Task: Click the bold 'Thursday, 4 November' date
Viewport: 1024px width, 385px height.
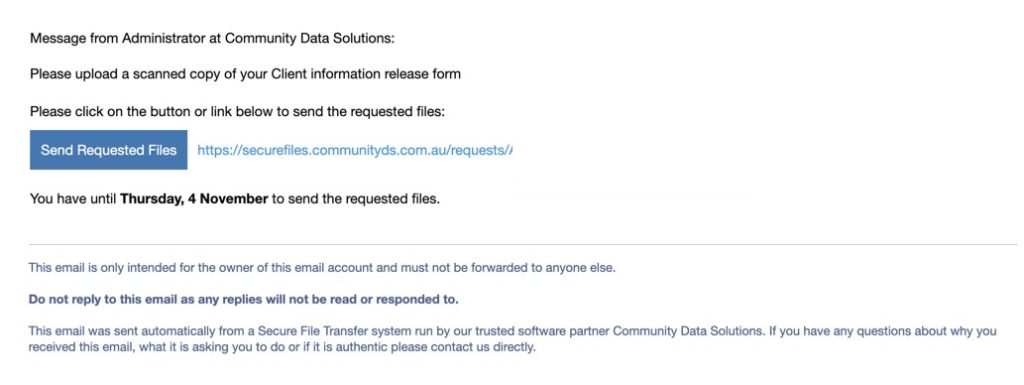Action: point(194,199)
